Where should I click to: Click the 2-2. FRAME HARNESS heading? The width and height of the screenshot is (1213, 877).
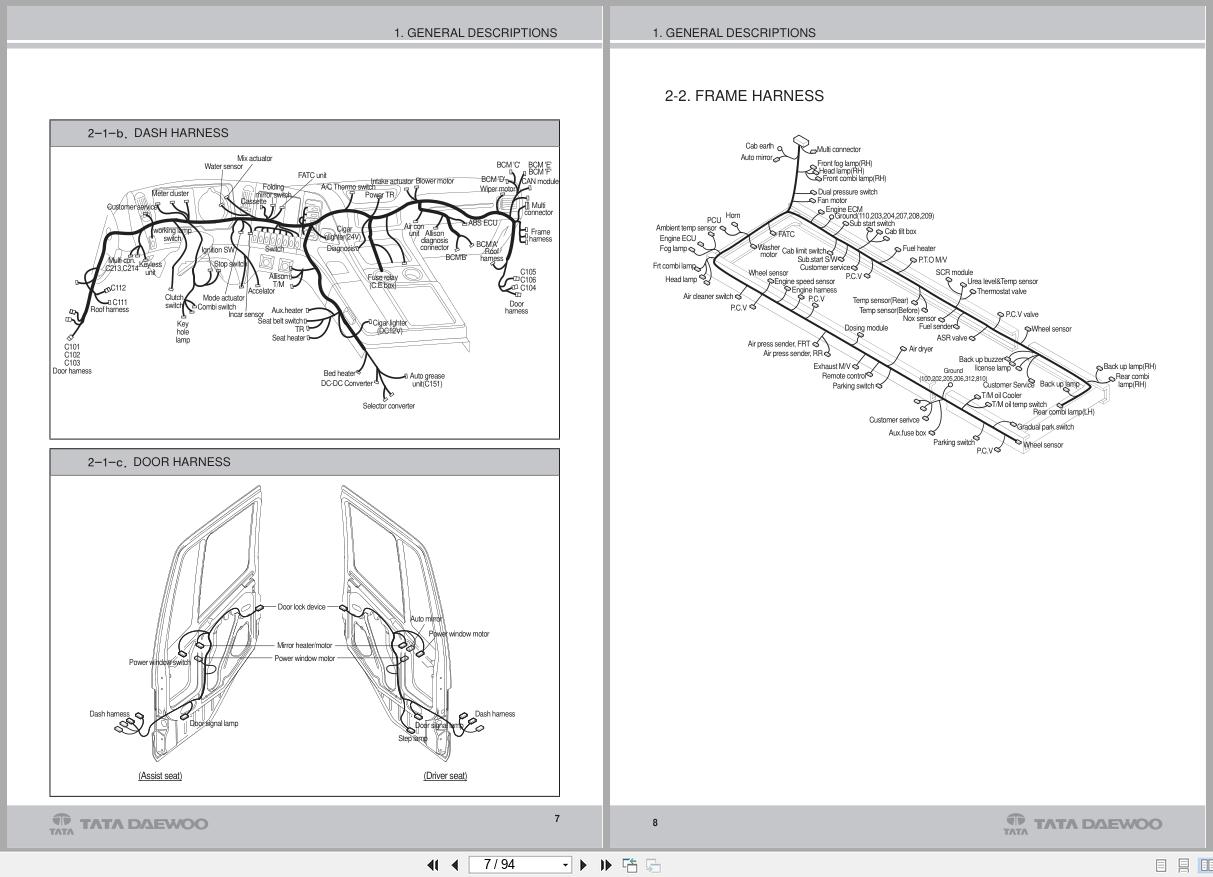point(744,96)
